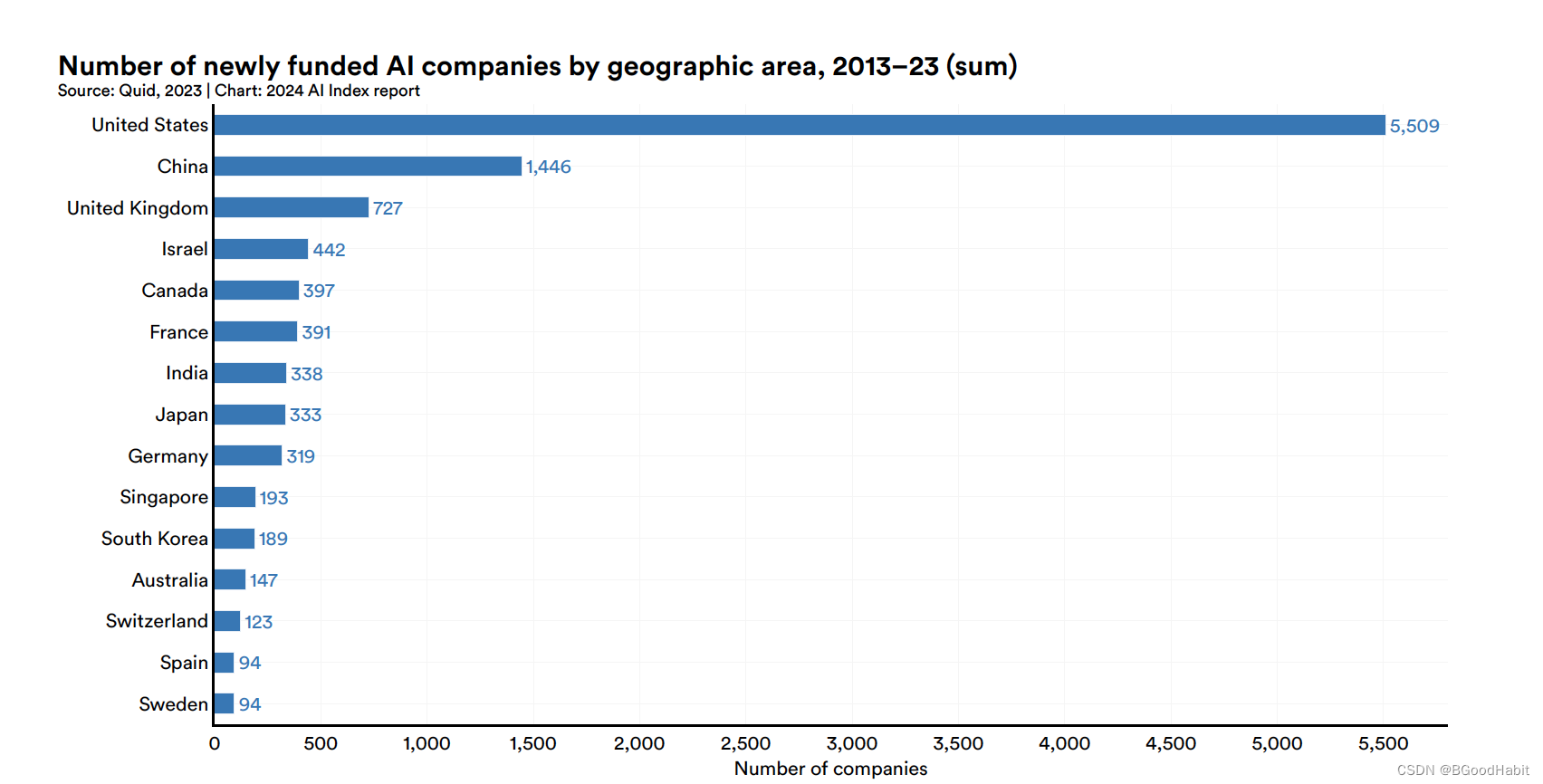Click the Canada country label
The image size is (1543, 784).
tap(175, 291)
